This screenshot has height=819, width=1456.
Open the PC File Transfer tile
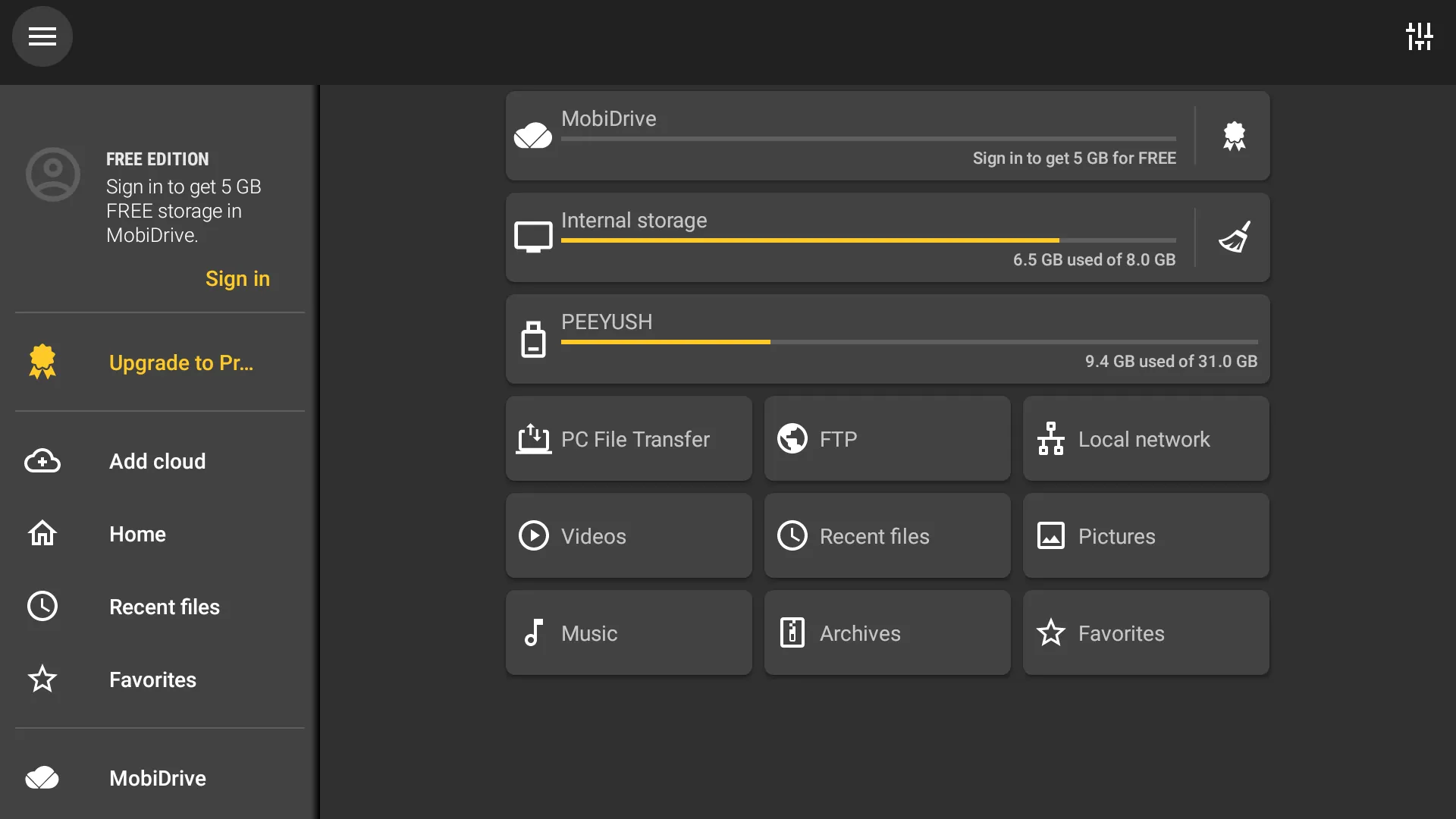[629, 438]
